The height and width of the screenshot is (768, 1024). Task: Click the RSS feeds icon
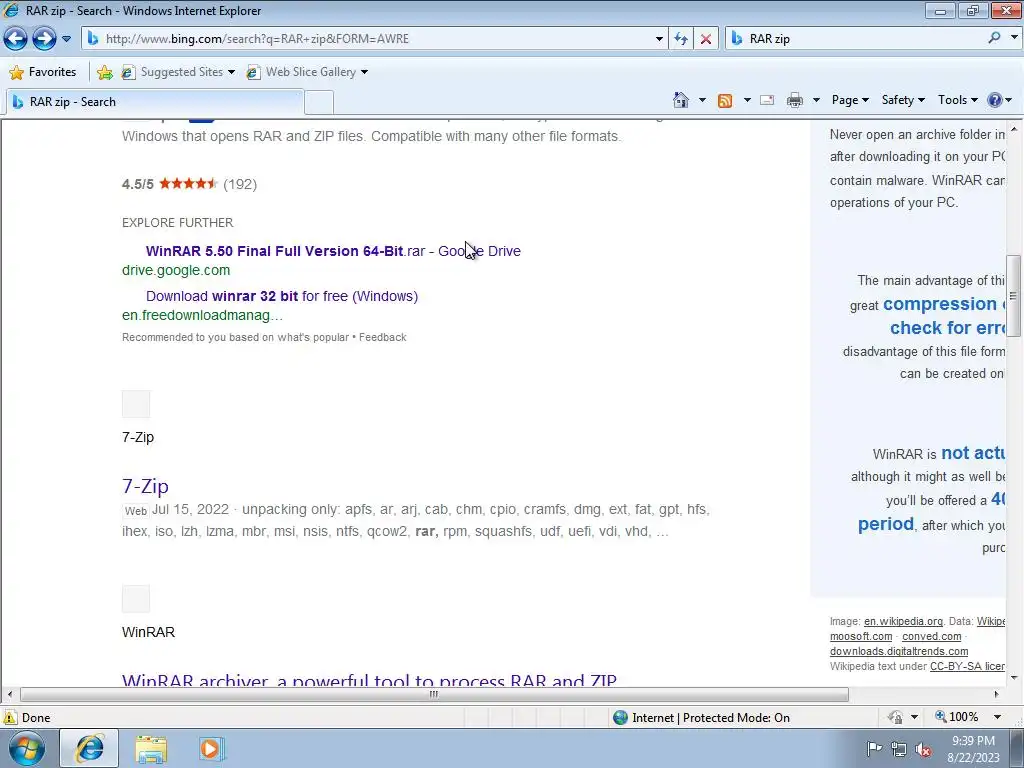click(x=725, y=100)
